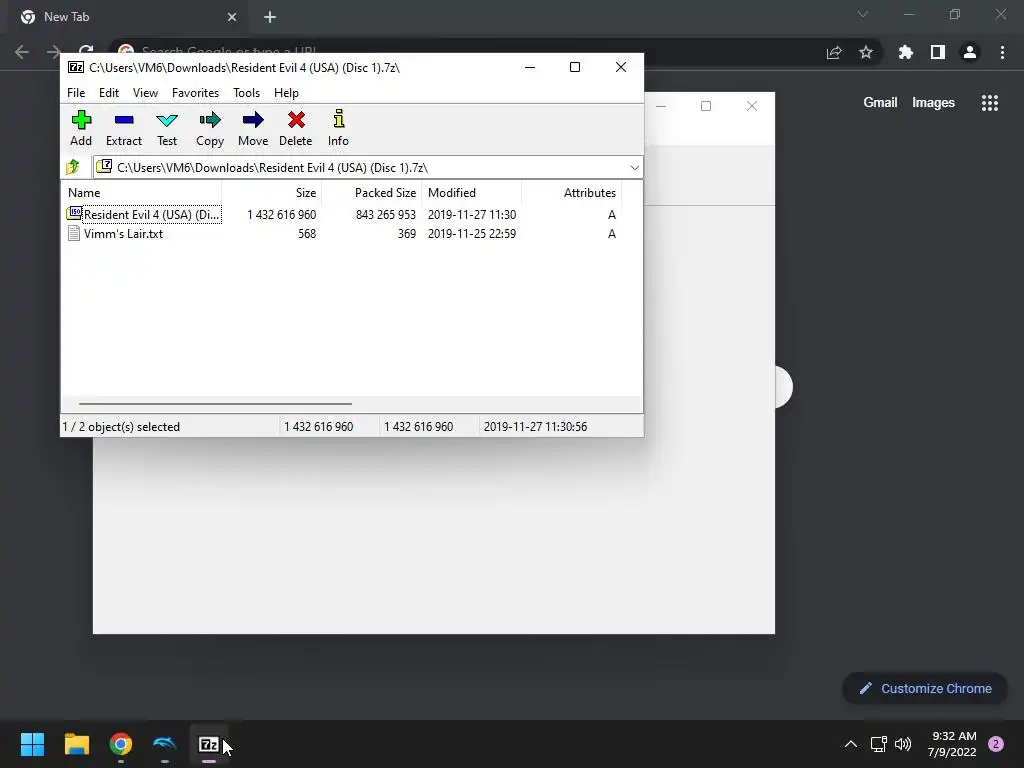Screen dimensions: 1024x768
Task: Go up one folder level in 7-Zip
Action: point(73,167)
